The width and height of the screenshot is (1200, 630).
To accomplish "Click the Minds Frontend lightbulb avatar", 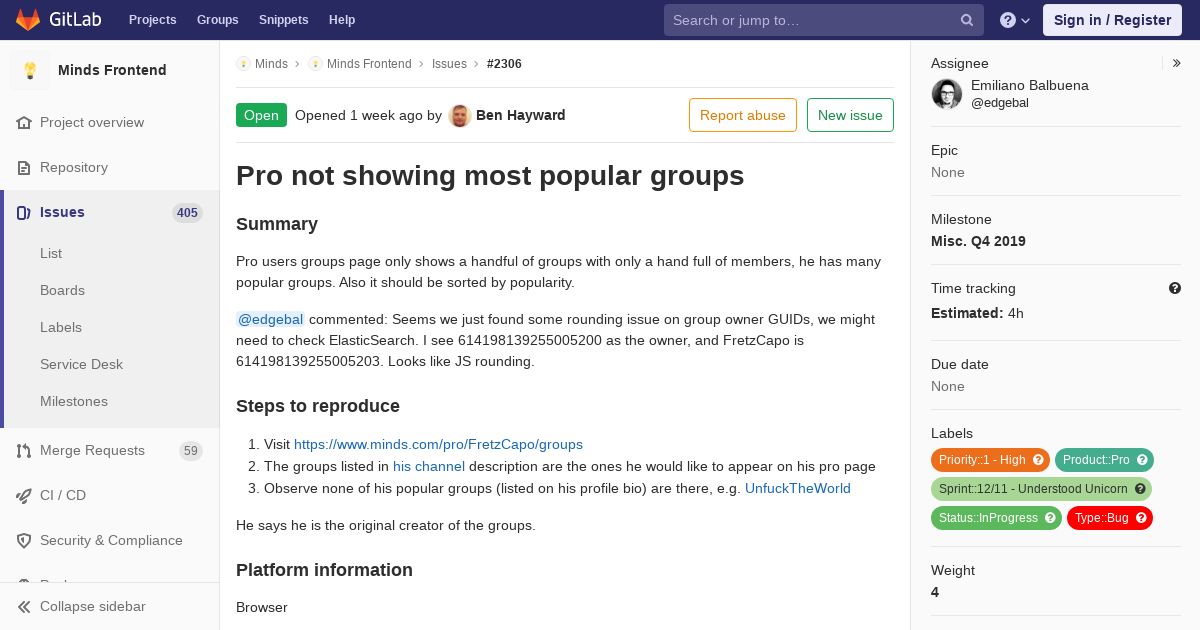I will coord(30,70).
